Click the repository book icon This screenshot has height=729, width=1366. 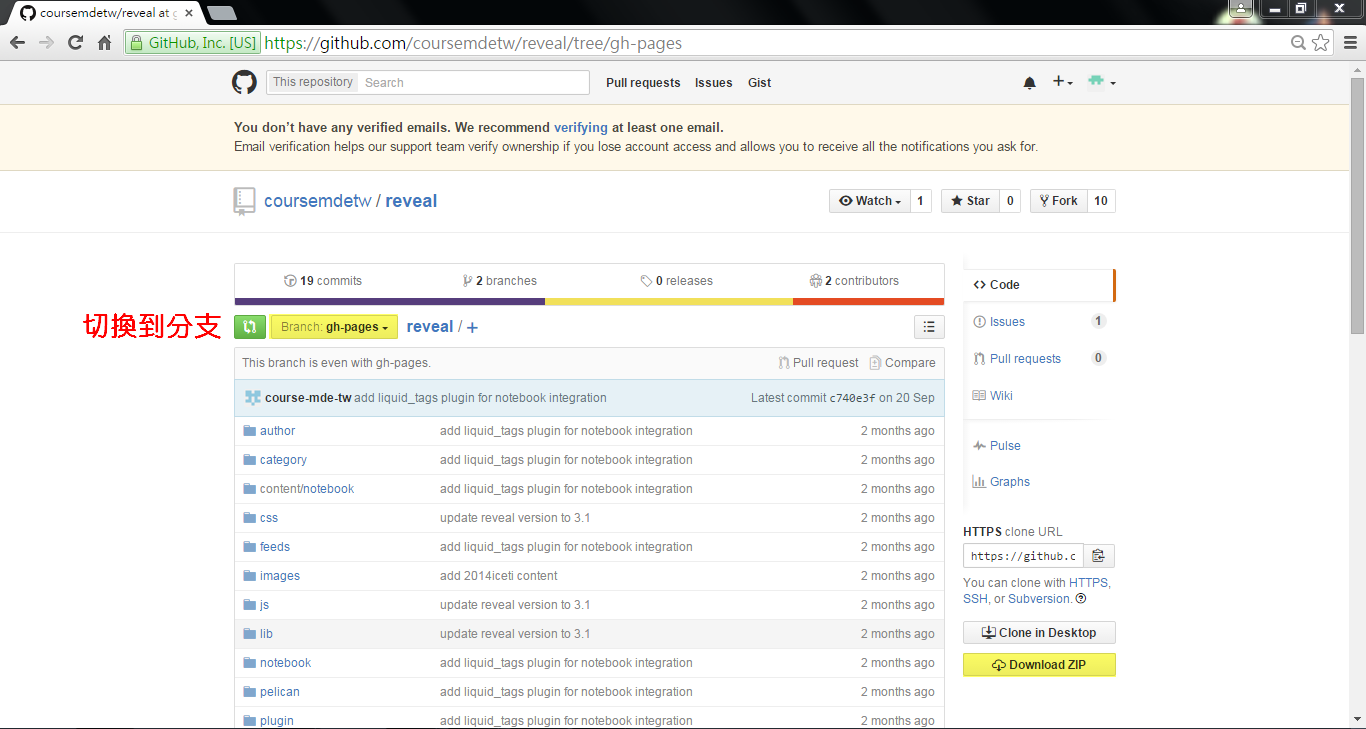pos(244,201)
